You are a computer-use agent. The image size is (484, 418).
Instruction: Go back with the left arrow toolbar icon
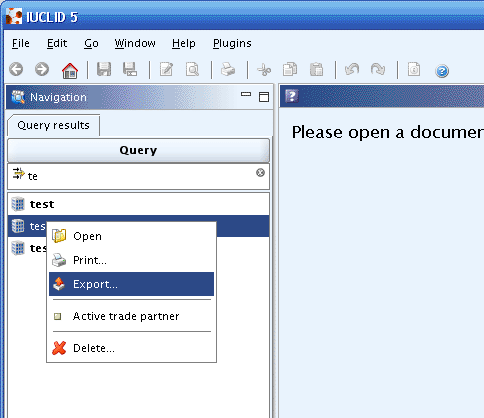coord(16,70)
